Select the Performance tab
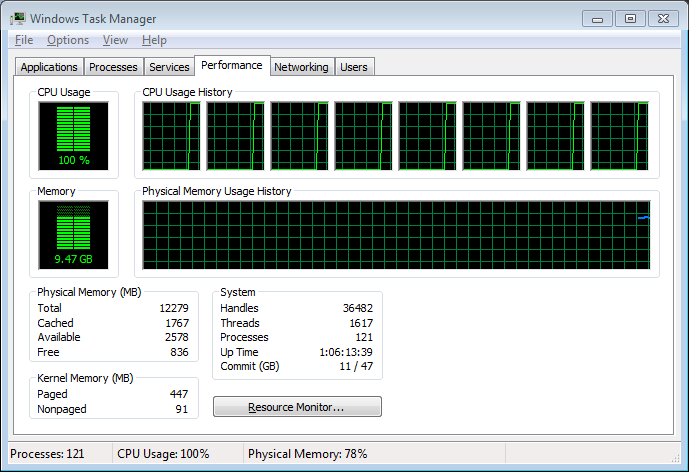 (x=232, y=65)
